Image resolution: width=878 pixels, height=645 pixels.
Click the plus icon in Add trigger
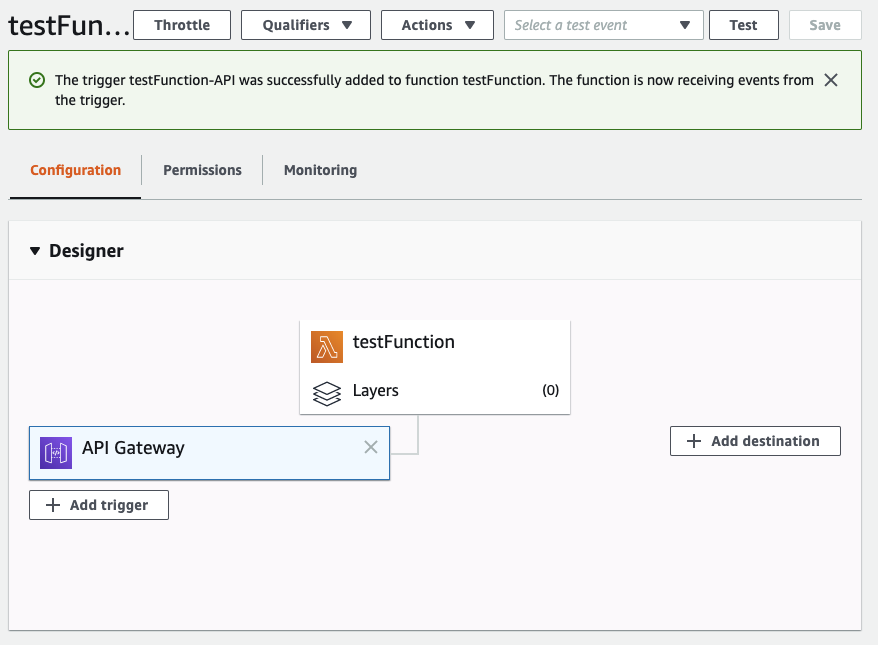click(x=54, y=505)
